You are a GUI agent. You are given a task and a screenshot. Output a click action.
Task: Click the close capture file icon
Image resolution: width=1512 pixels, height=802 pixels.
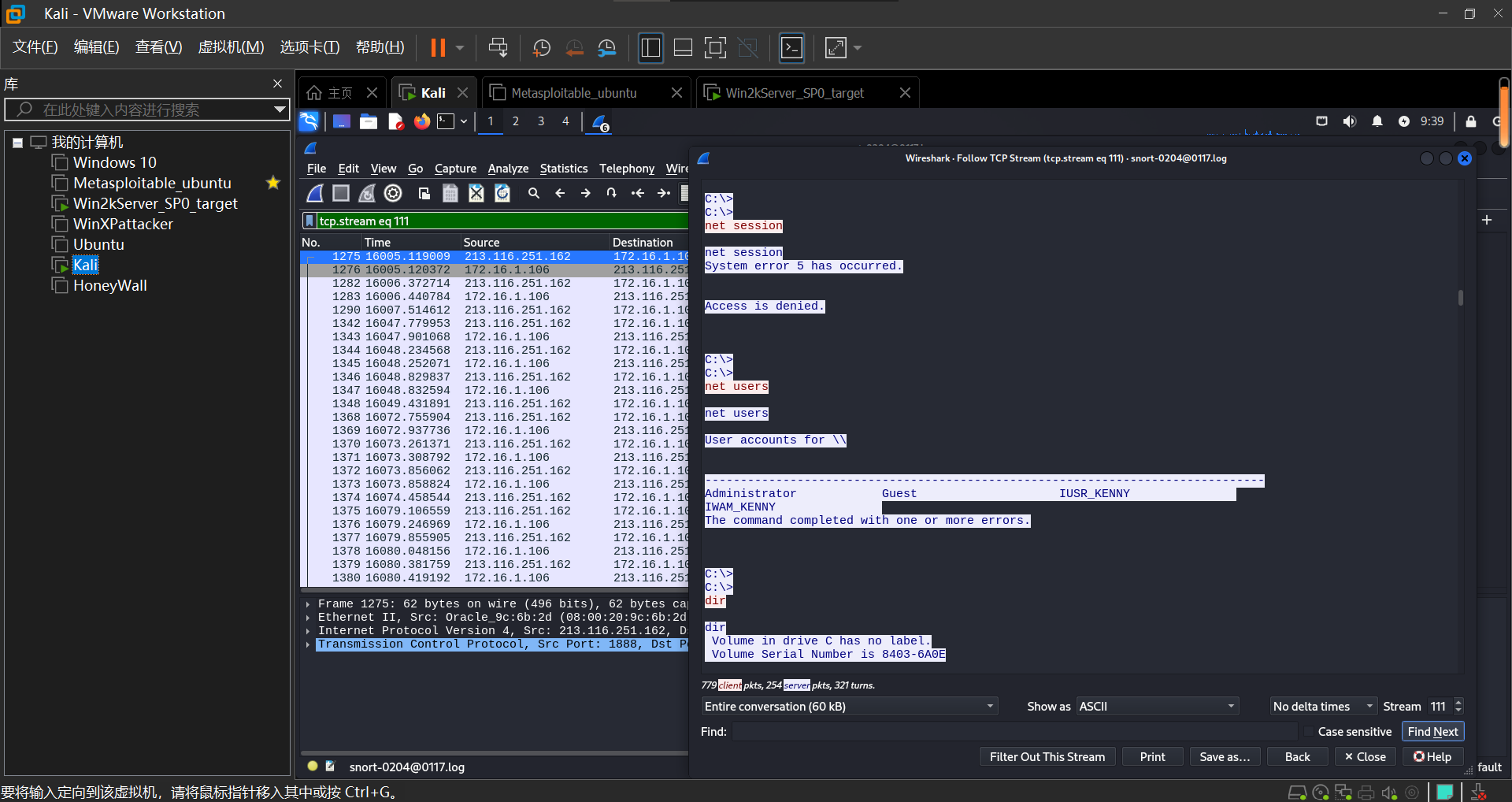click(x=476, y=193)
